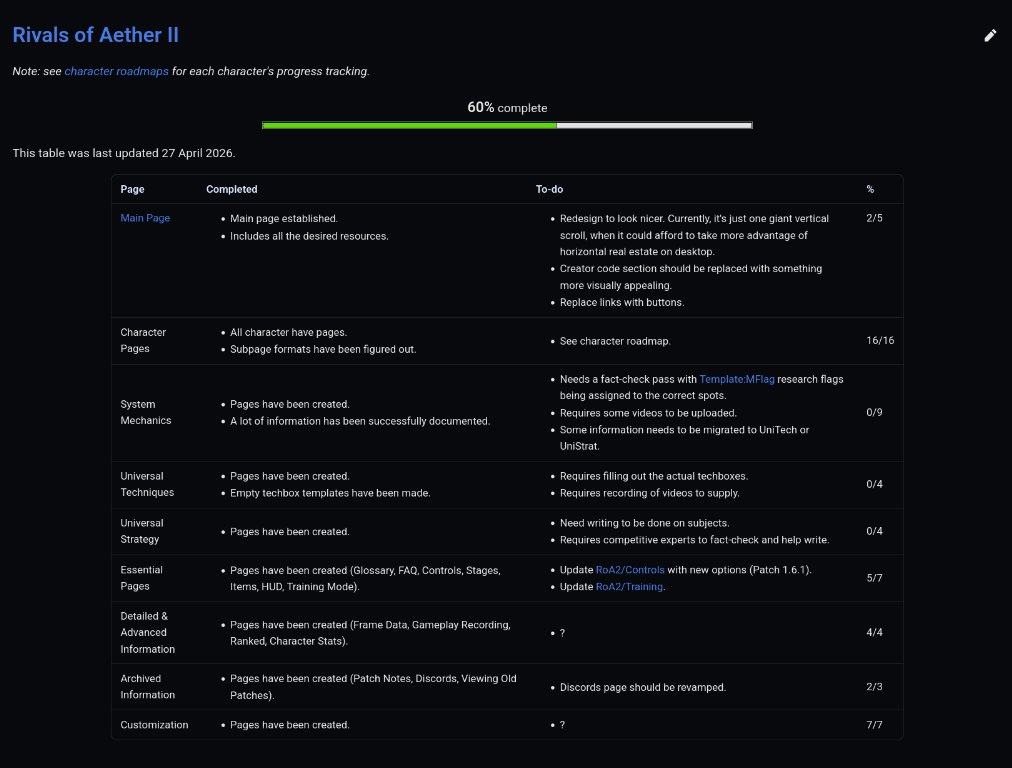Select the % column header
This screenshot has width=1012, height=768.
(870, 189)
